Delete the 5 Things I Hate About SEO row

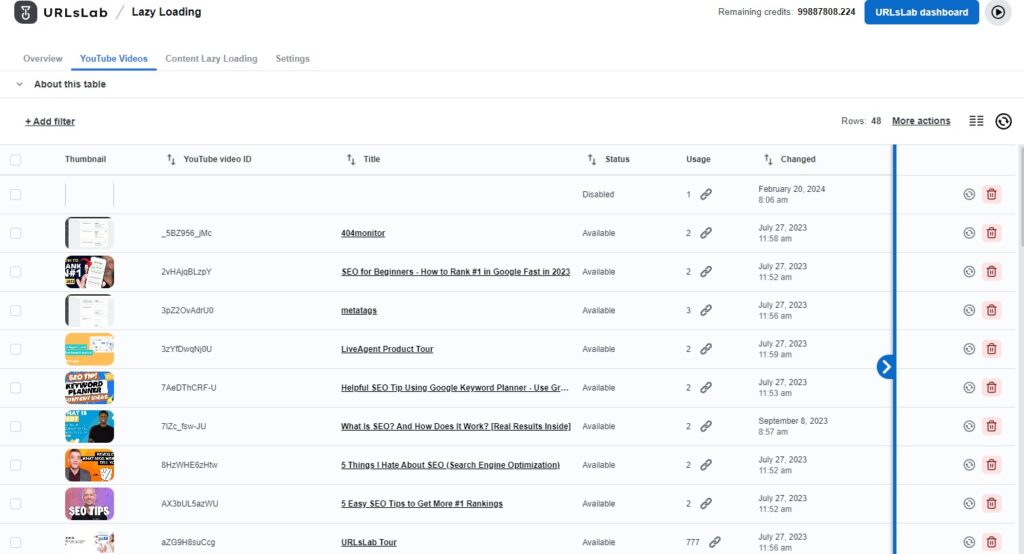pos(991,465)
